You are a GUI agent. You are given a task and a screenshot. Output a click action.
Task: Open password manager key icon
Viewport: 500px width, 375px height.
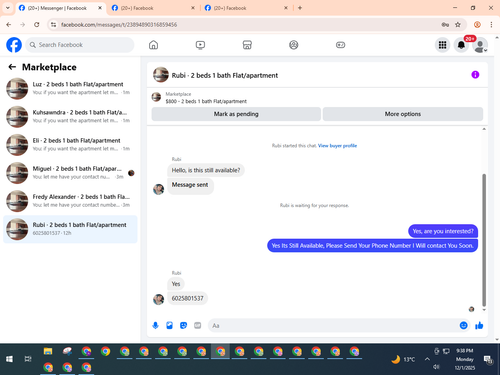(445, 24)
